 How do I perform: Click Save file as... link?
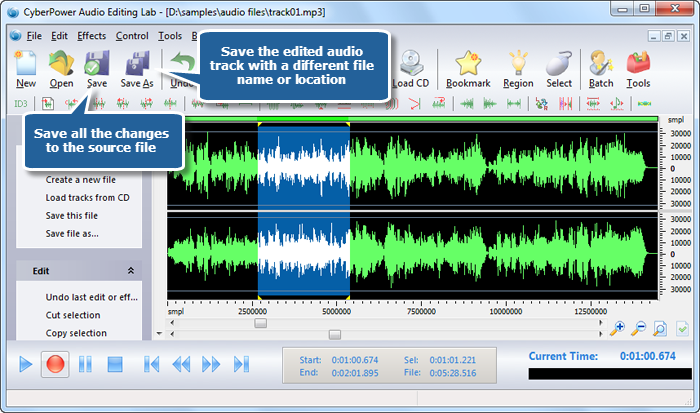(72, 233)
